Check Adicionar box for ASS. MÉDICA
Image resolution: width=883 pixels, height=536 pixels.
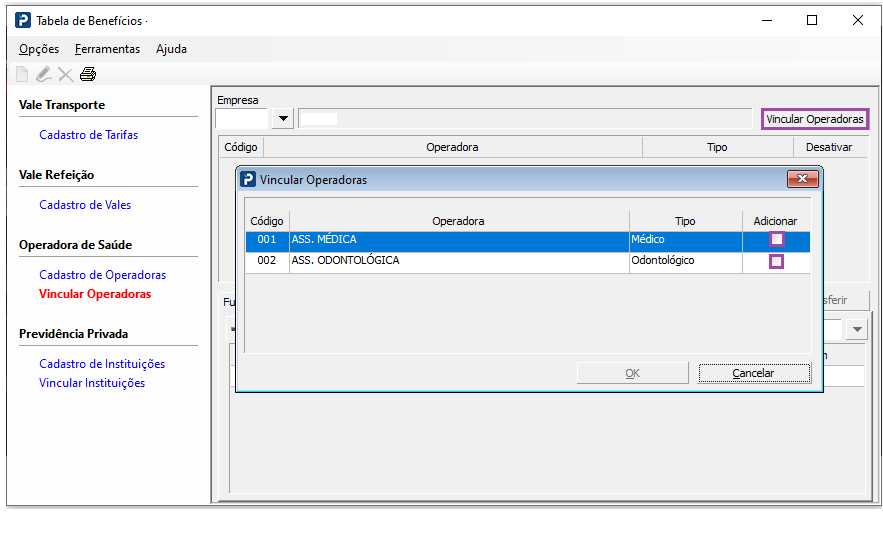[777, 239]
